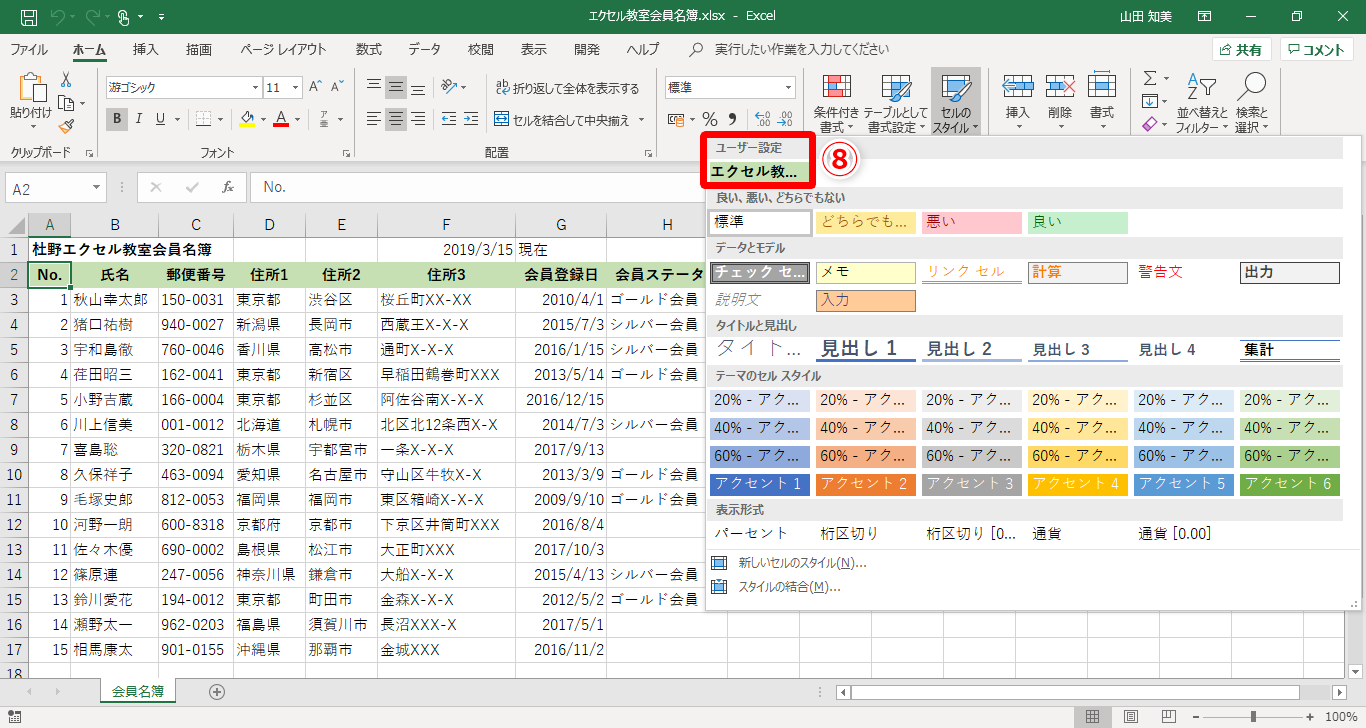Open the 標準 number format dropdown
Viewport: 1366px width, 728px height.
[788, 88]
